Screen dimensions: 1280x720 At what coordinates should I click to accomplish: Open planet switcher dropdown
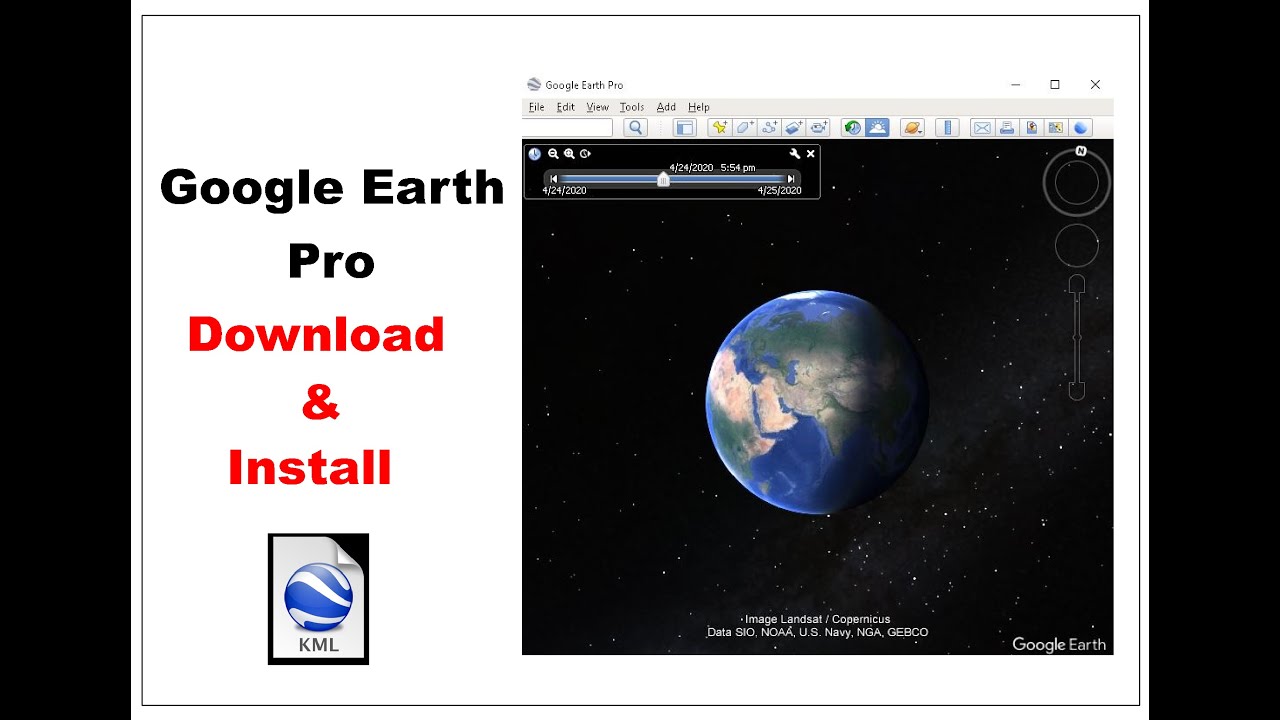[x=912, y=127]
